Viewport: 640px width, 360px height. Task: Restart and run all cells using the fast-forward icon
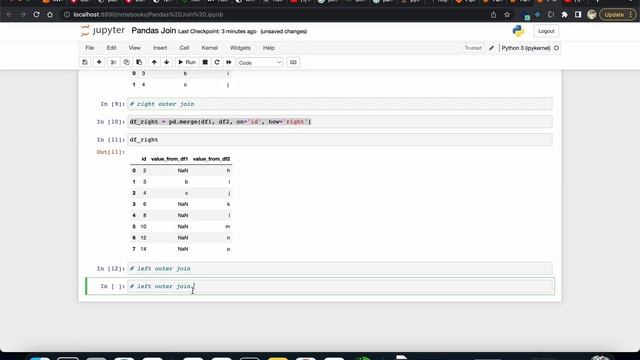point(229,62)
